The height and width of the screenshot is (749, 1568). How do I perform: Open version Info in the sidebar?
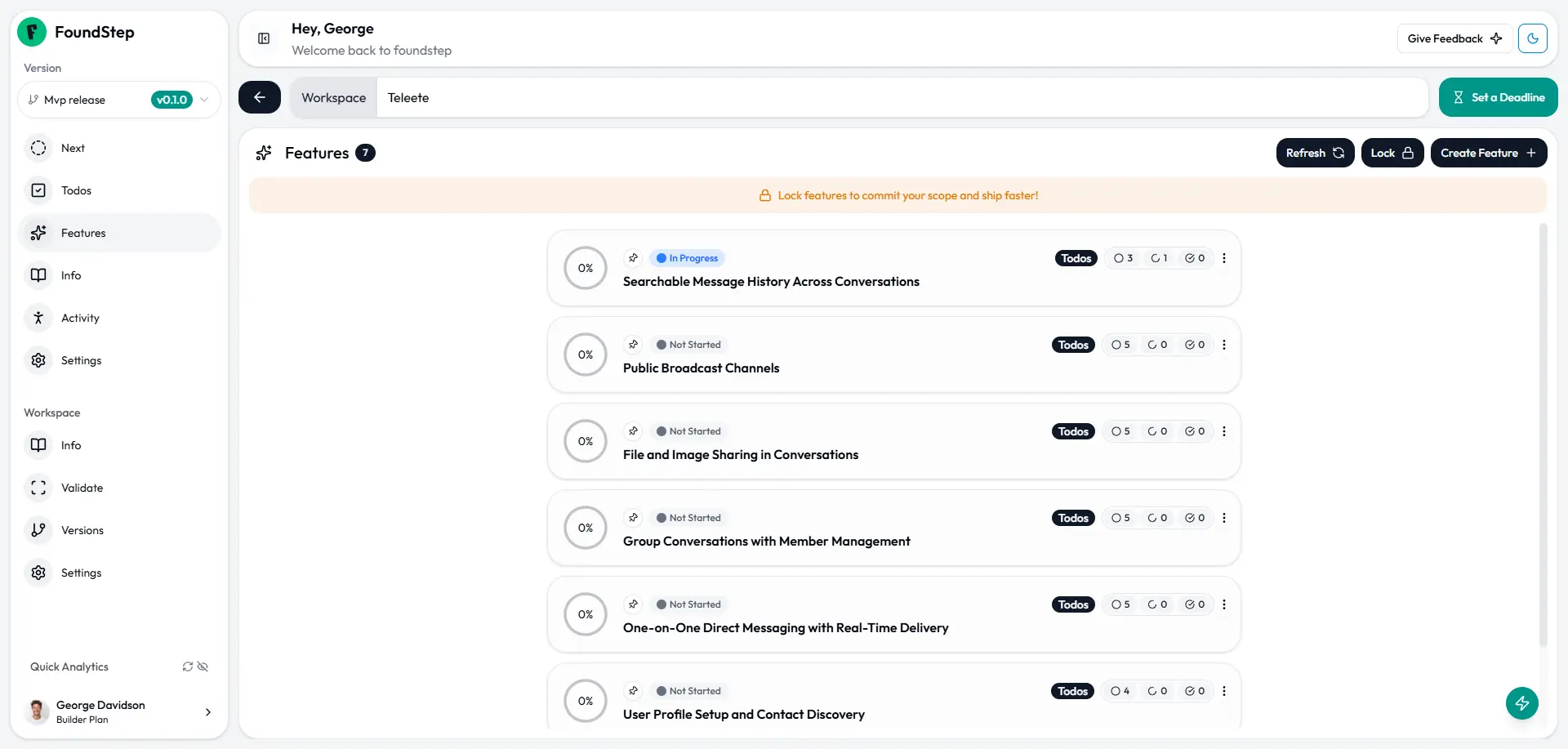point(119,275)
